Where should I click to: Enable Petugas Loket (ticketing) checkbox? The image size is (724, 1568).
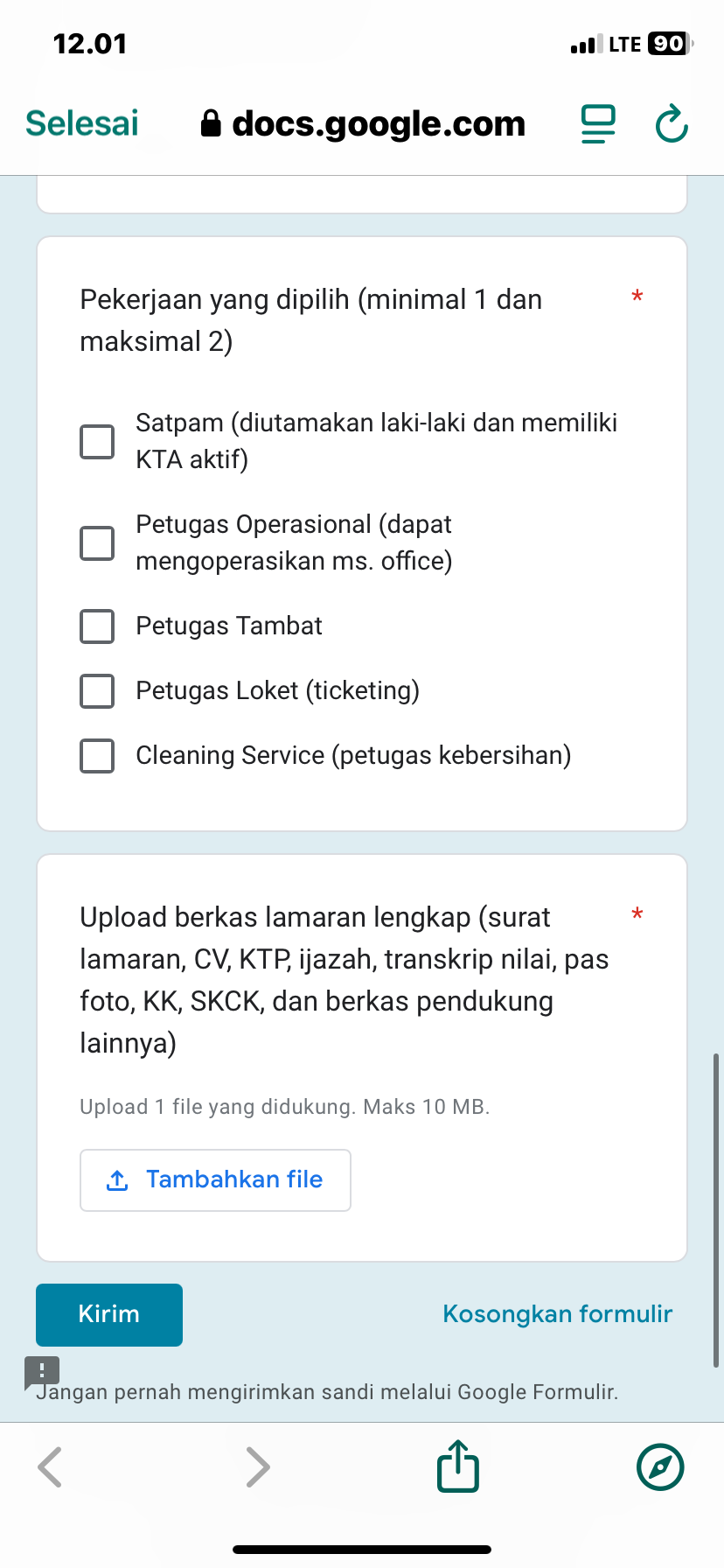point(97,691)
